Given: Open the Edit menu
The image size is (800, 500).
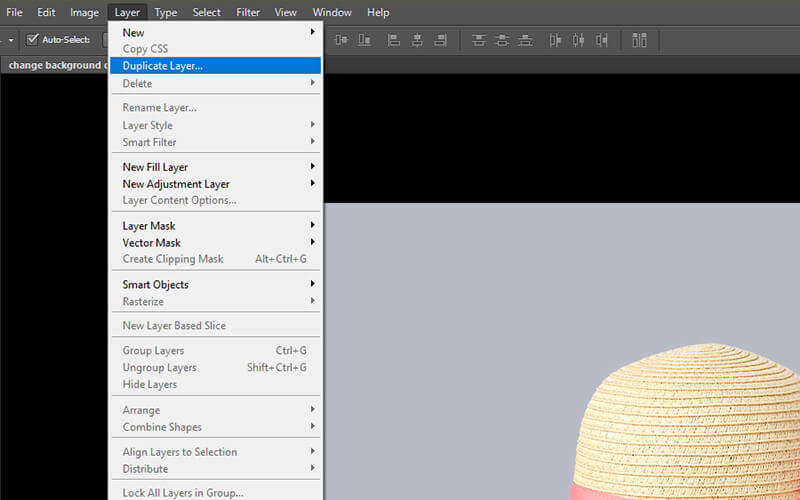Looking at the screenshot, I should click(x=46, y=12).
